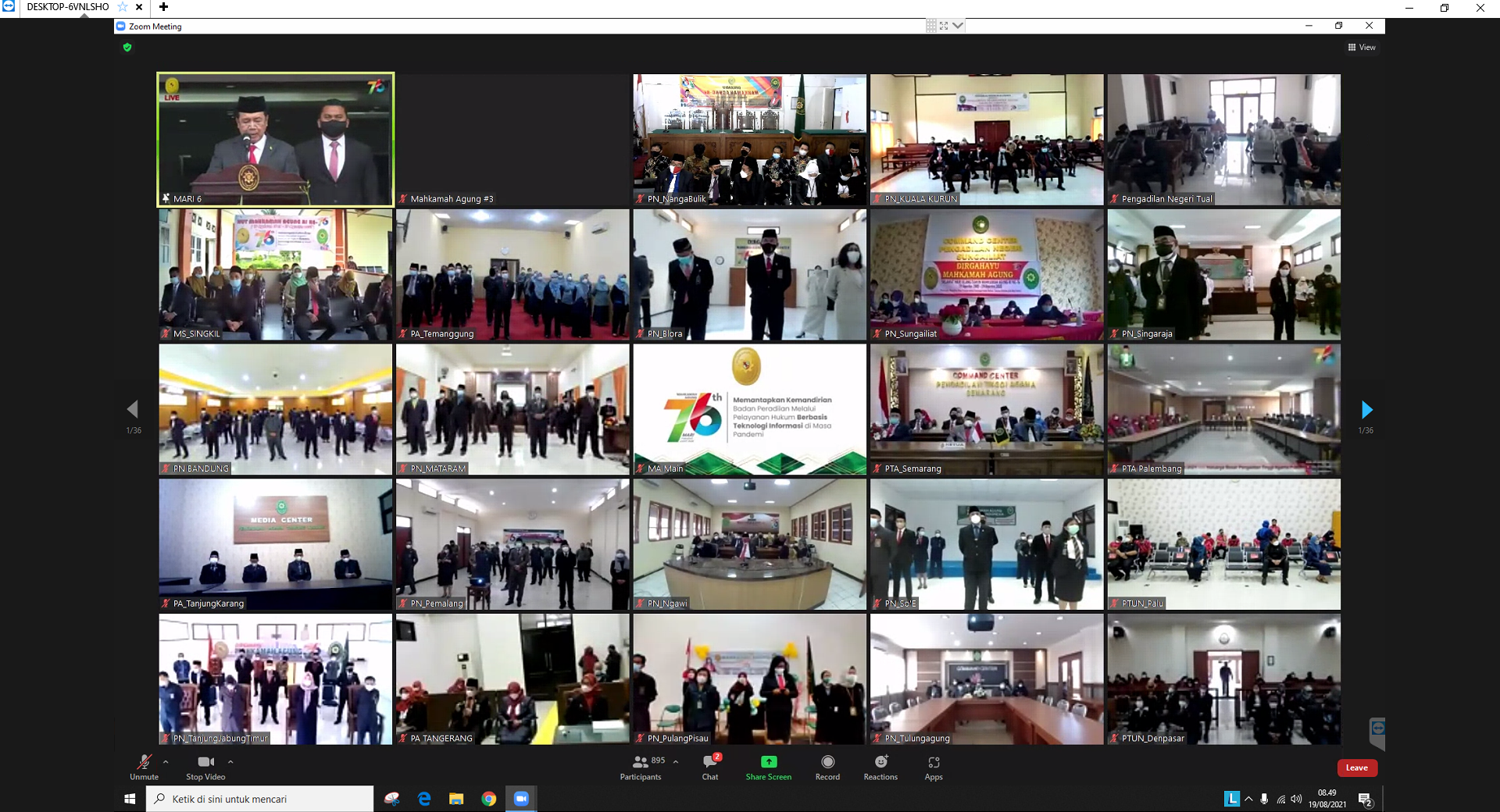The height and width of the screenshot is (812, 1500).
Task: Open a new session tab with plus
Action: (x=163, y=7)
